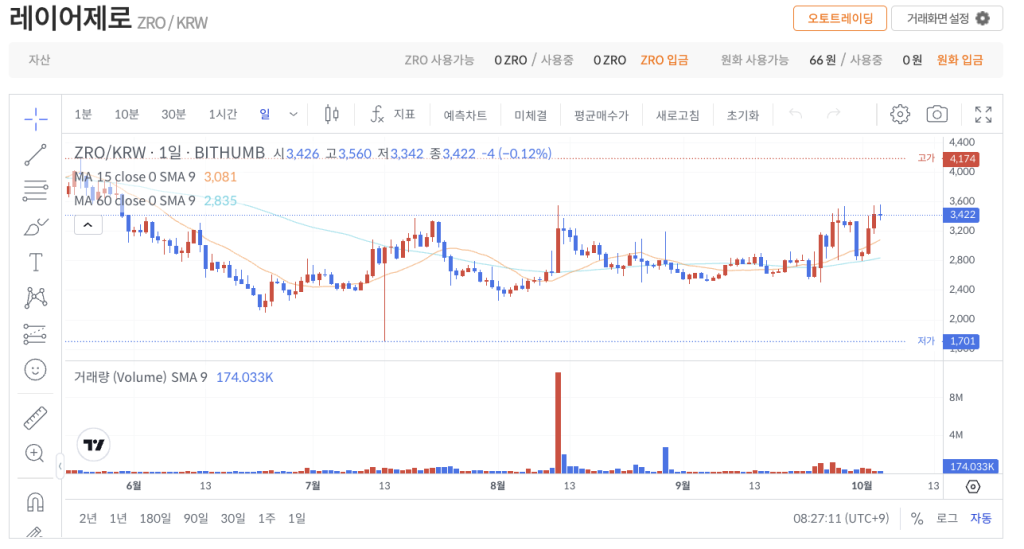Select the crosshair cursor tool
This screenshot has height=549, width=1024.
tap(36, 119)
